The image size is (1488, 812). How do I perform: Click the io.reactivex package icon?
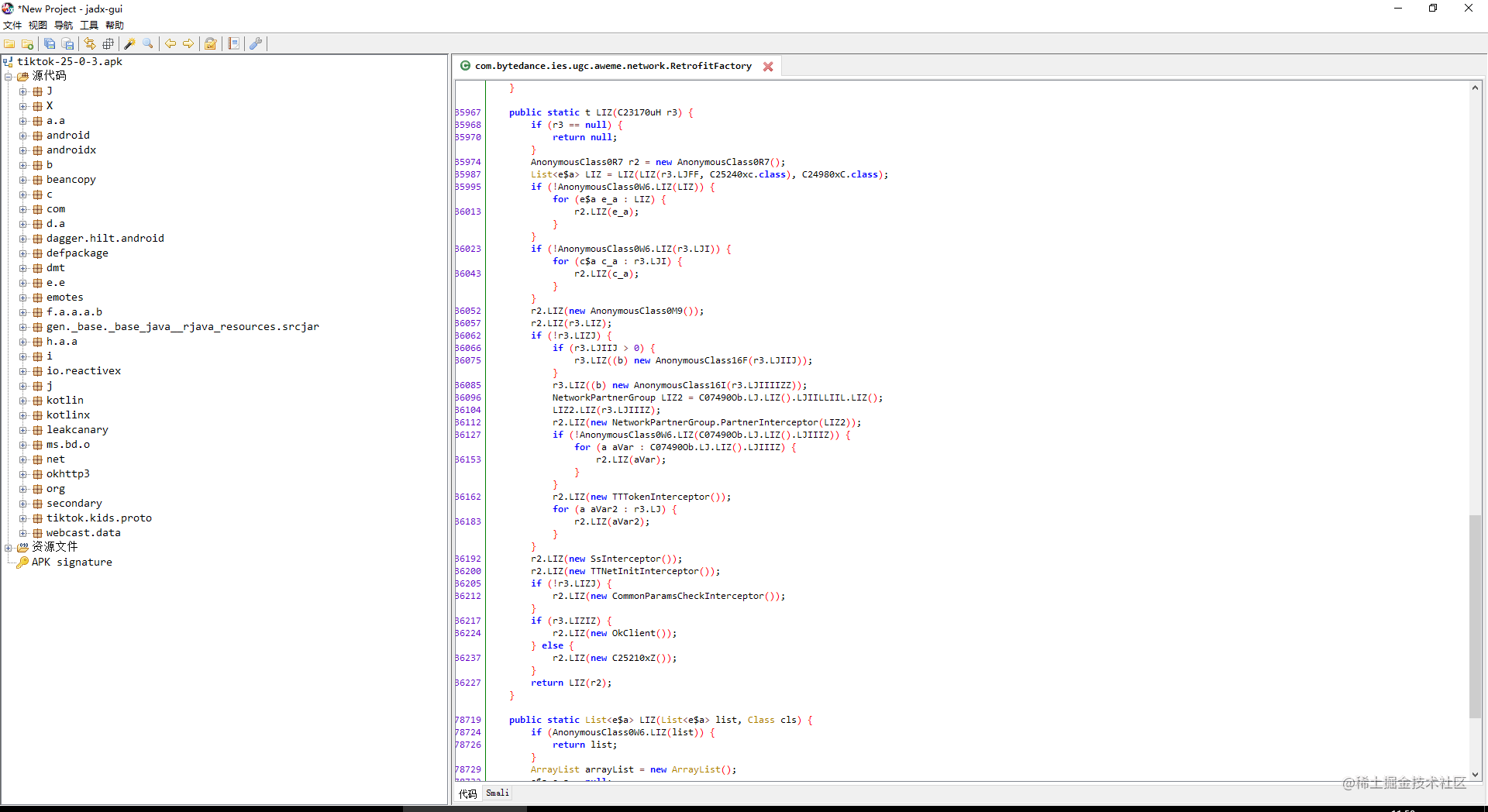point(37,371)
